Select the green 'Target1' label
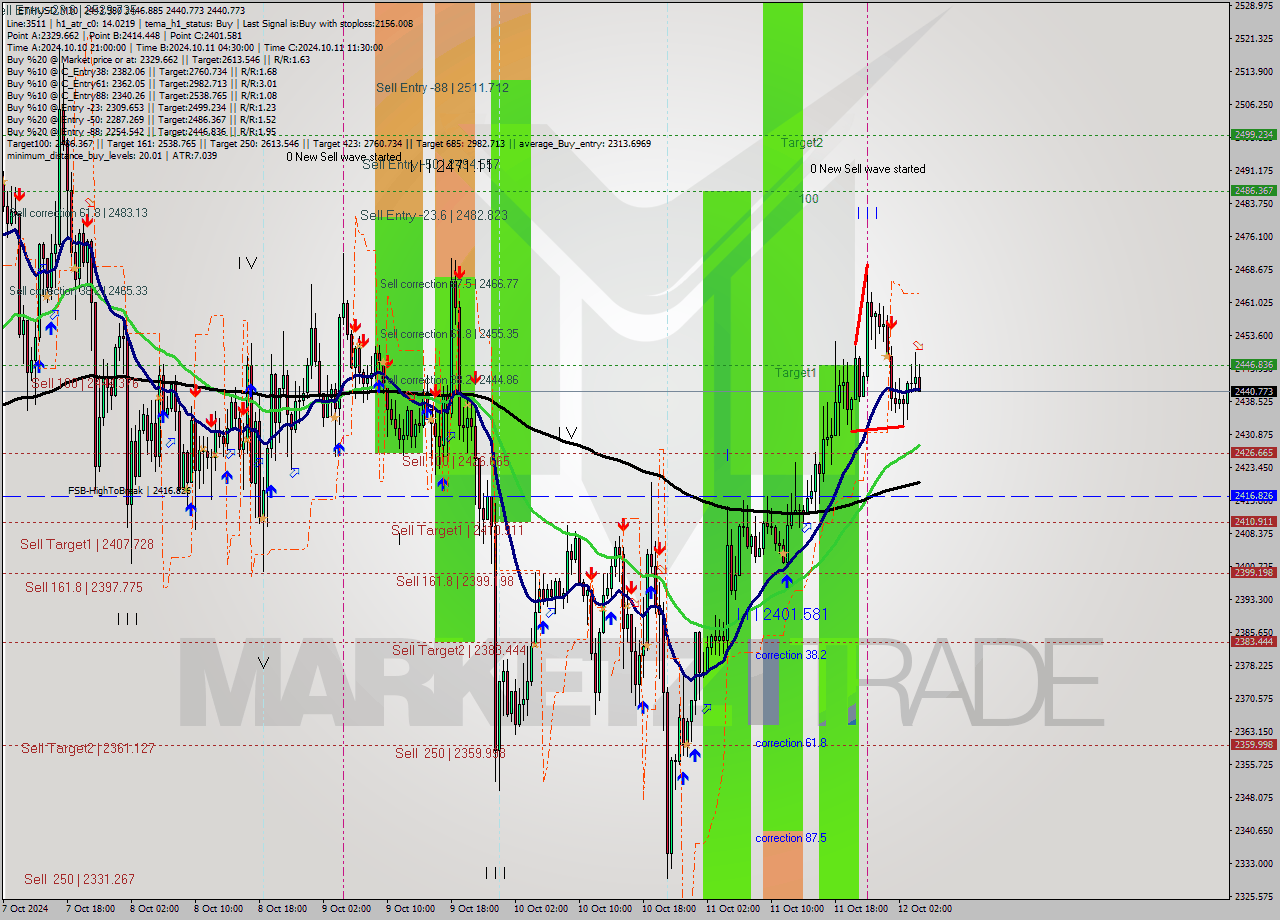The width and height of the screenshot is (1280, 920). (796, 373)
